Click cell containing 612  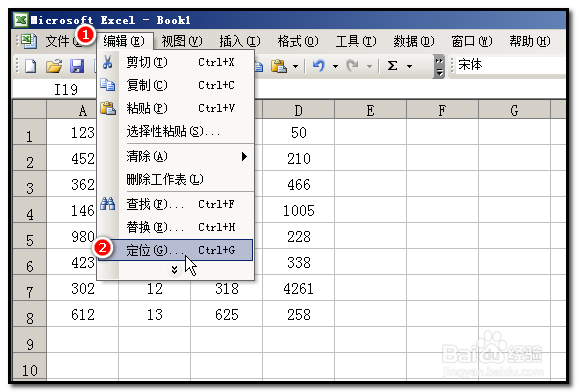83,314
